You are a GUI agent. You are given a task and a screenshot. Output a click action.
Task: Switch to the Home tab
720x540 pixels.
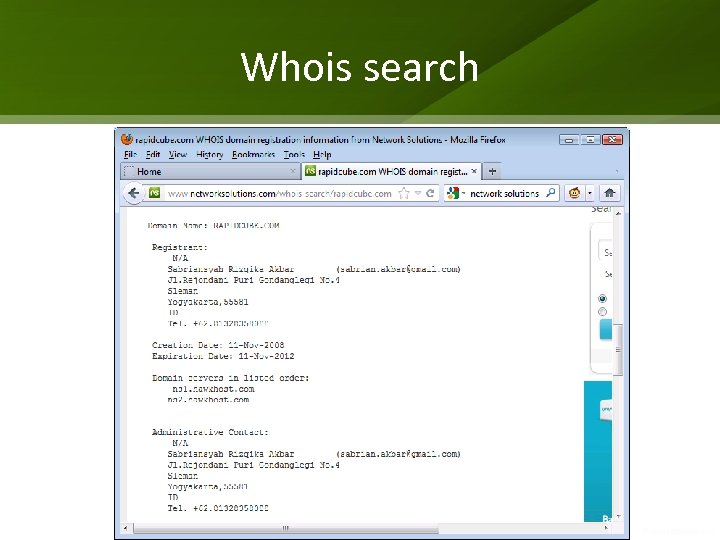(x=210, y=171)
